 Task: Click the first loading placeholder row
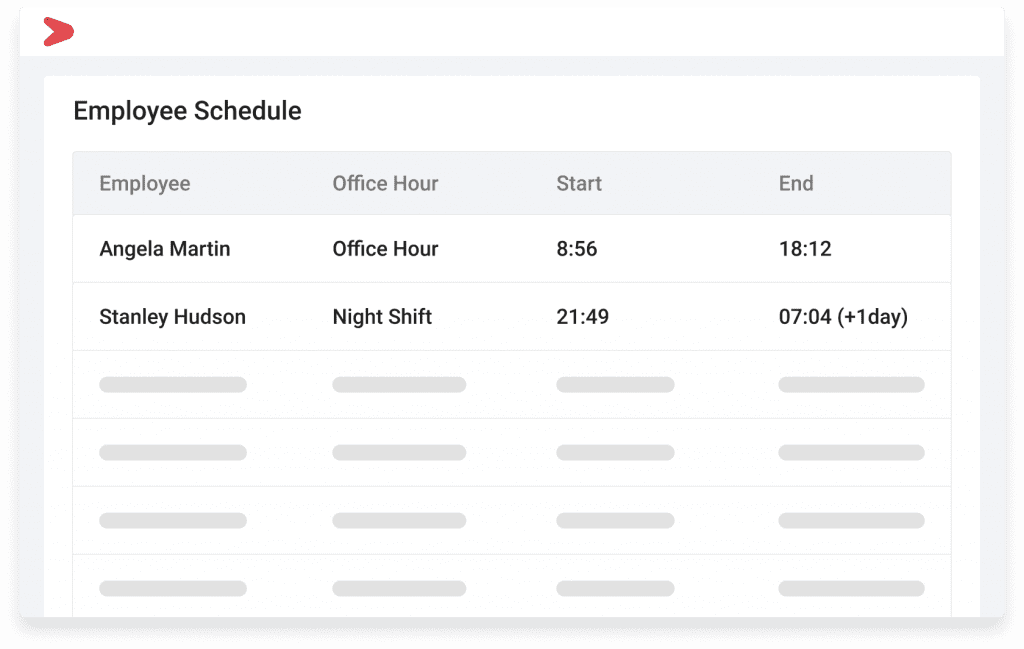tap(512, 384)
